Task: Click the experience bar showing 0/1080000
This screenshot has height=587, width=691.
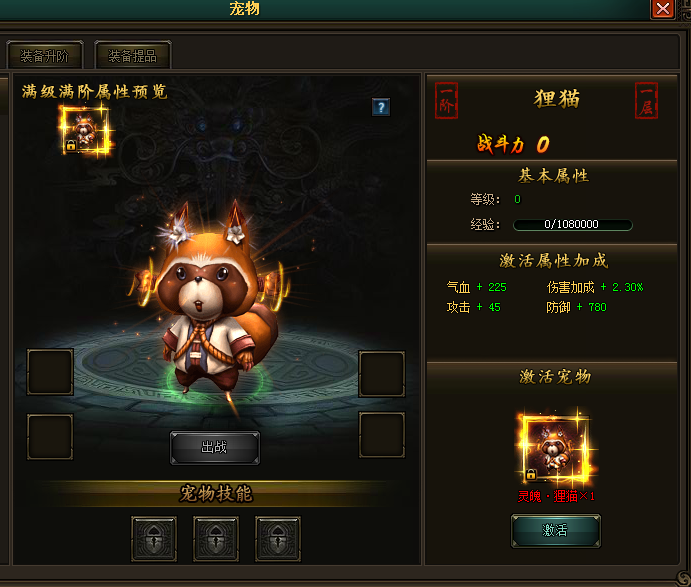Action: (x=572, y=224)
